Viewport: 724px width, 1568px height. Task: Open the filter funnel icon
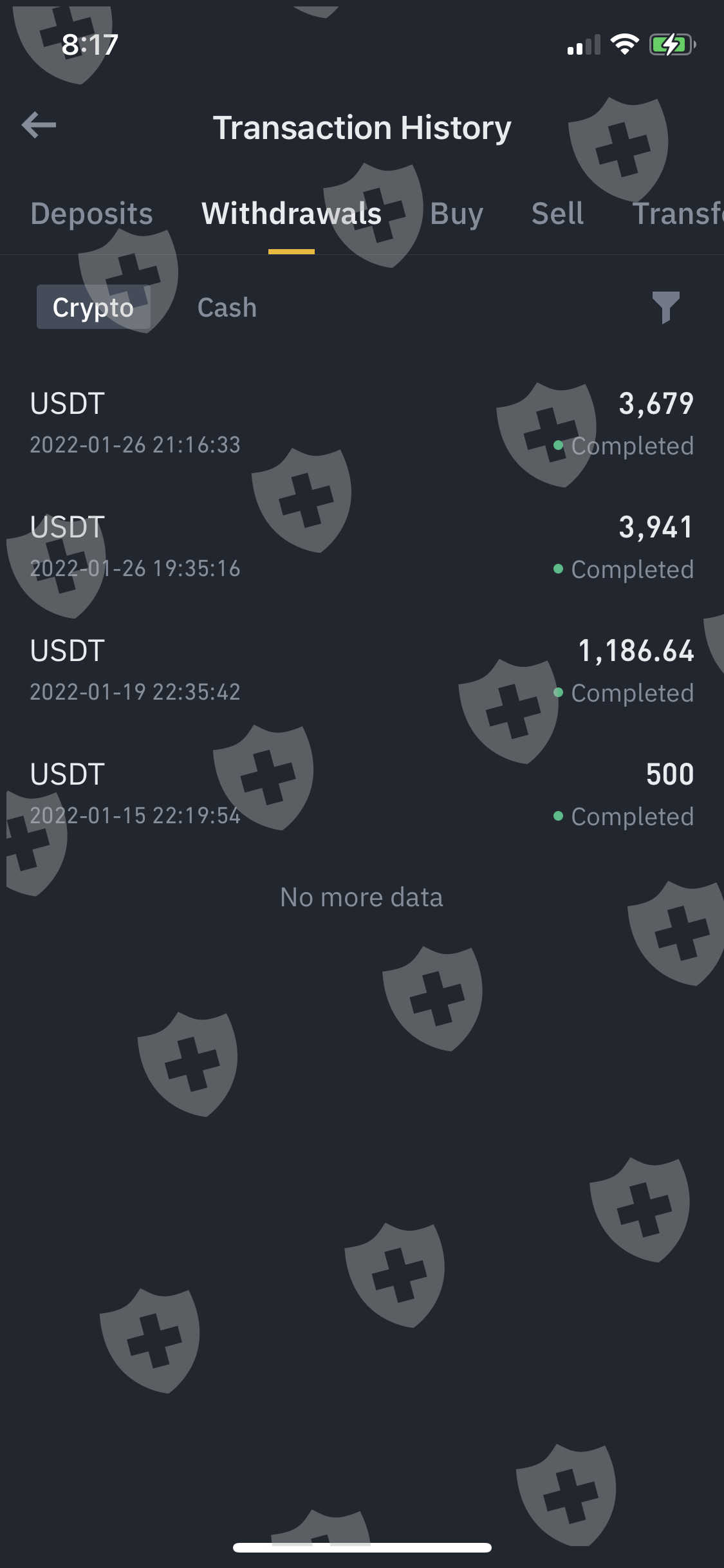pyautogui.click(x=665, y=307)
